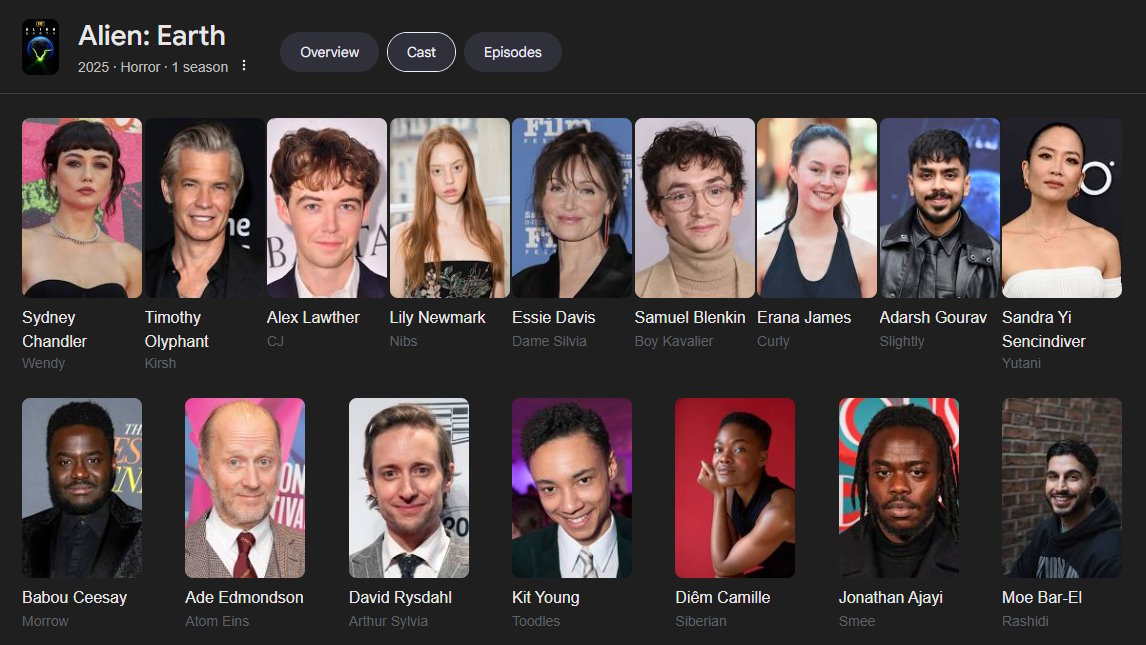Open Timothy Olyphant's cast photo
The height and width of the screenshot is (645, 1146).
pyautogui.click(x=205, y=208)
